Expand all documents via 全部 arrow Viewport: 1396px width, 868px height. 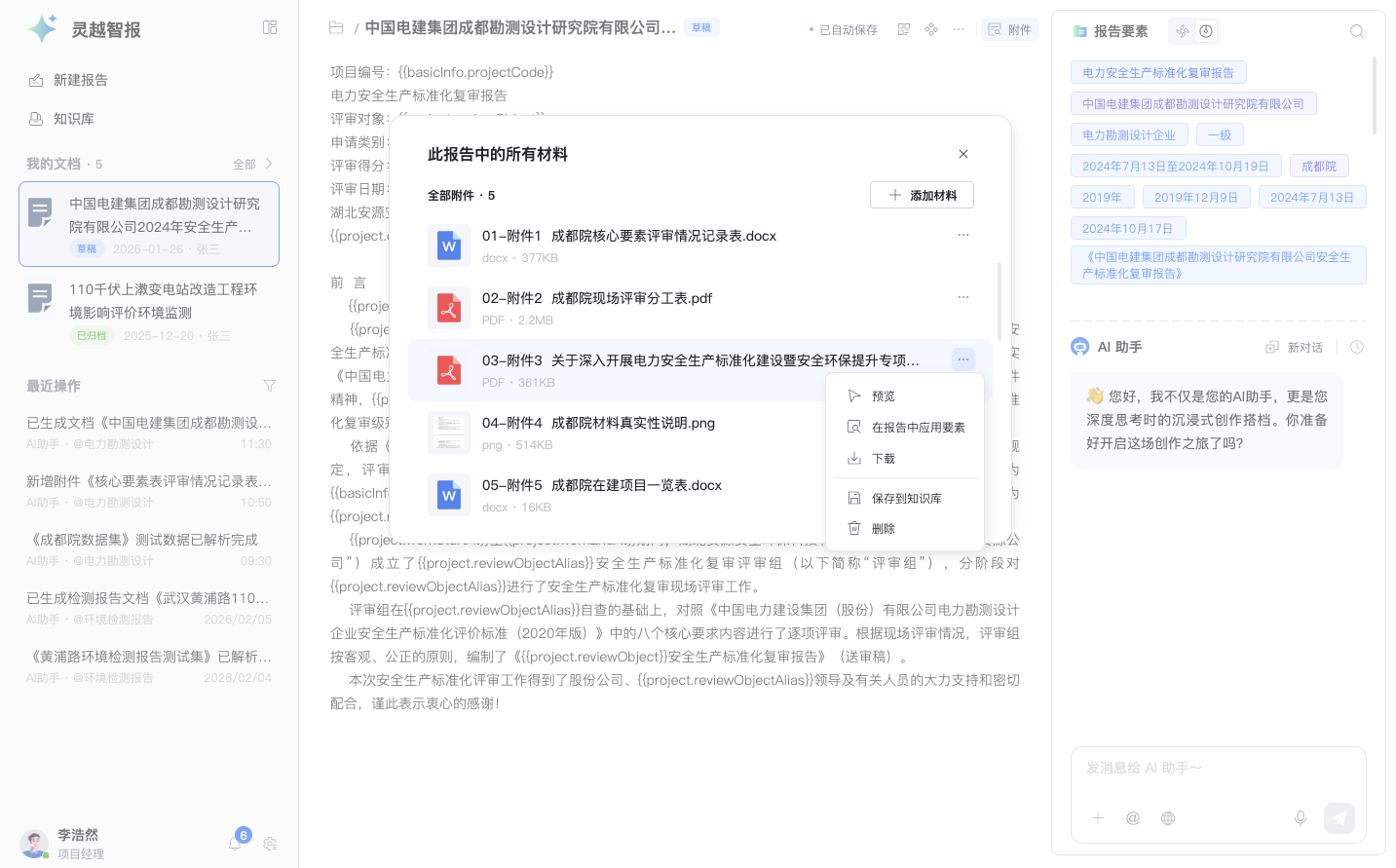pyautogui.click(x=253, y=164)
